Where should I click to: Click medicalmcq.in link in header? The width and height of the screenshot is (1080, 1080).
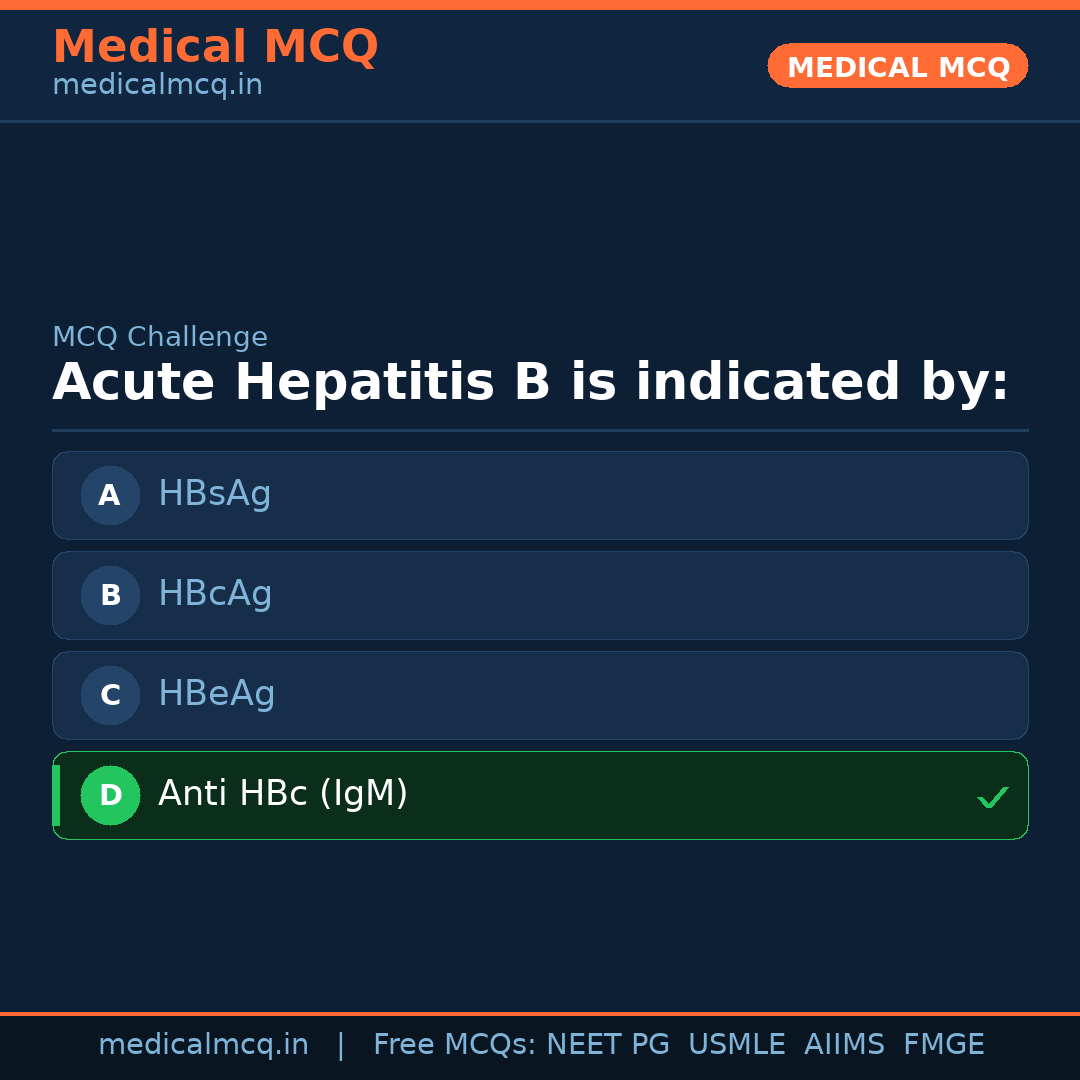point(157,85)
